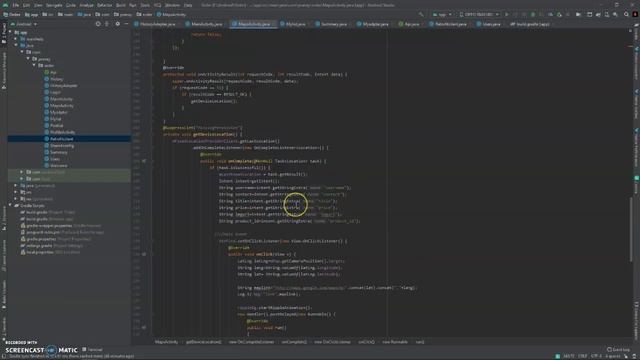Select Api class in project tree
640x360 pixels.
(x=51, y=72)
